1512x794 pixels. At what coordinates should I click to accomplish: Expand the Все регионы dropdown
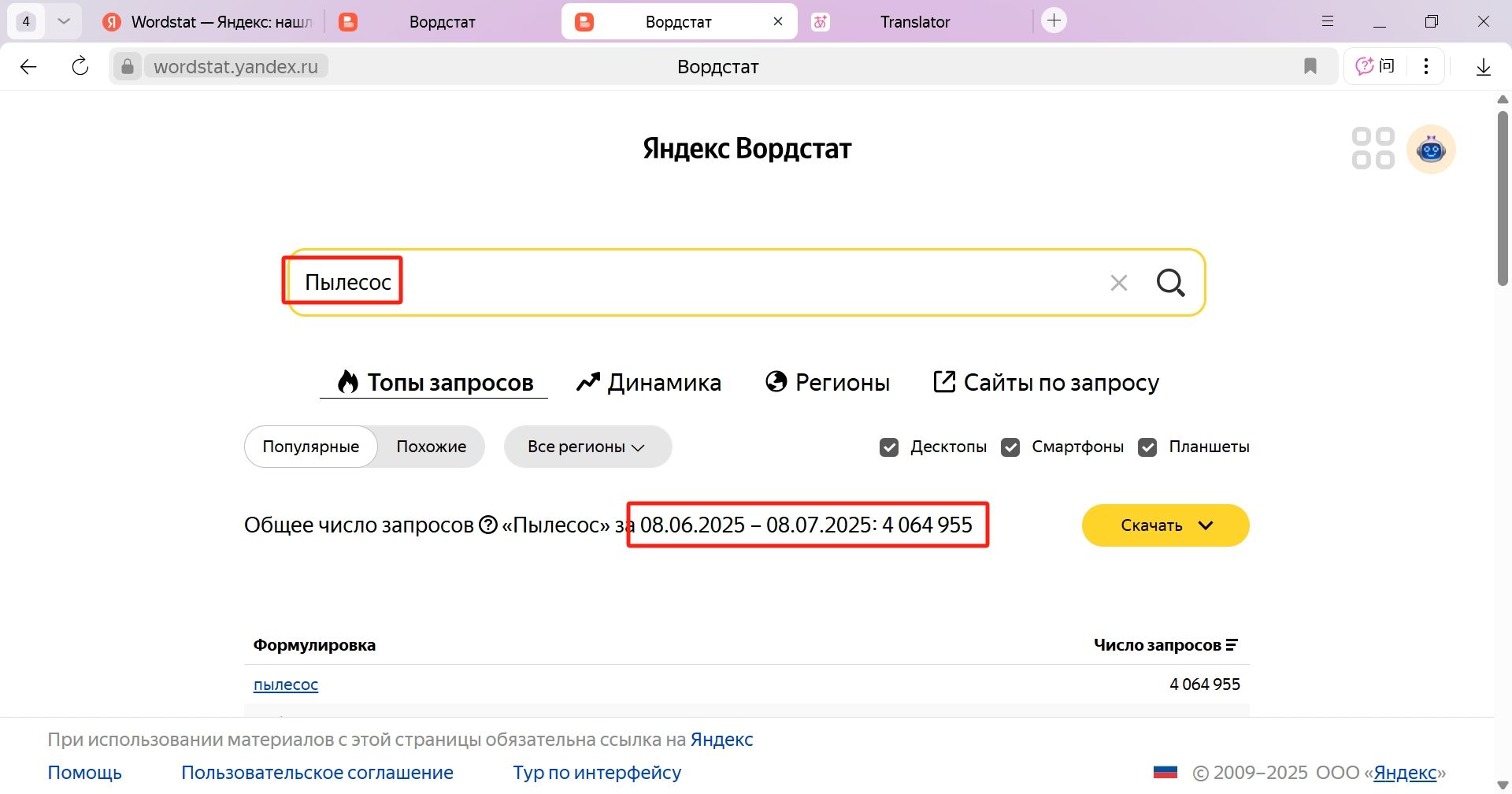pyautogui.click(x=587, y=447)
